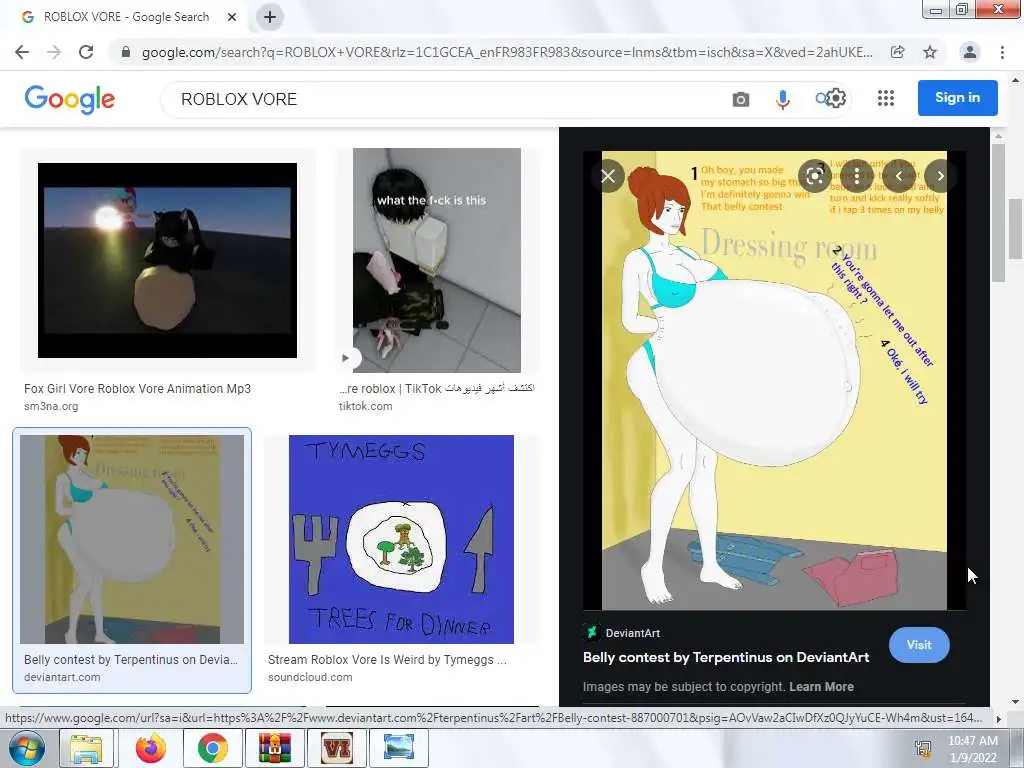
Task: Click the system tray network icon
Action: click(x=923, y=749)
